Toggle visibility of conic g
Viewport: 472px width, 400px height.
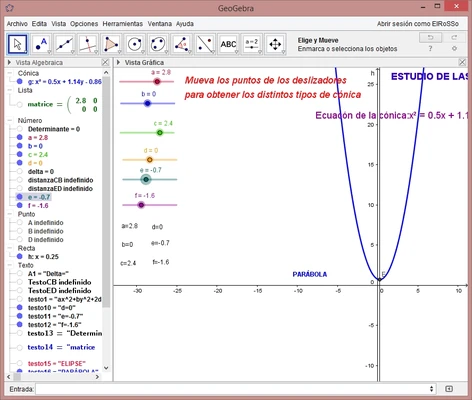19,81
